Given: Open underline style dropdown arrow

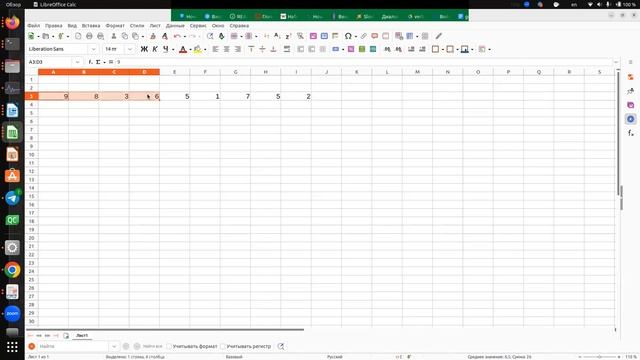Looking at the screenshot, I should tap(173, 49).
